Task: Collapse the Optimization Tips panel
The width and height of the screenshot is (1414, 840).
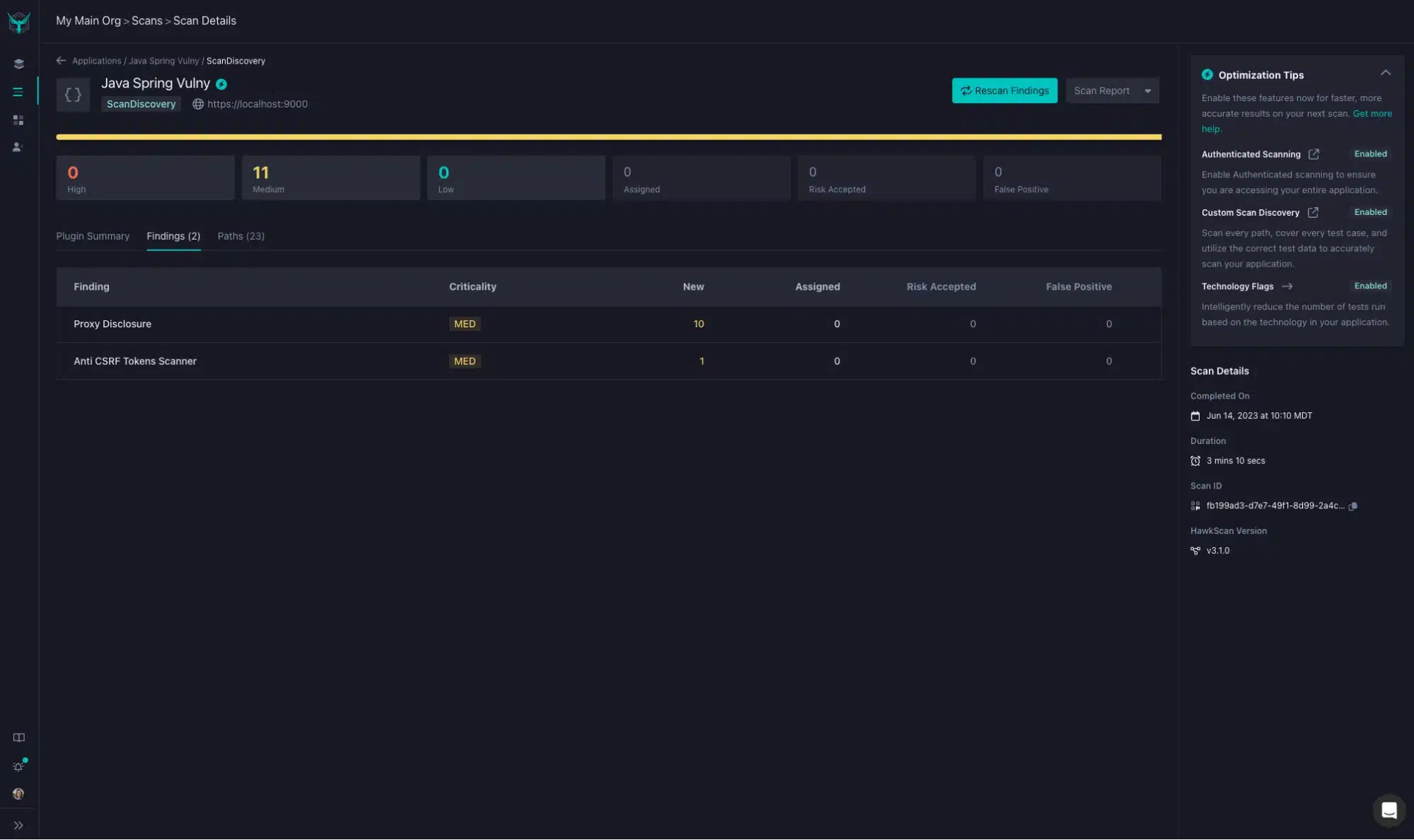Action: coord(1385,73)
